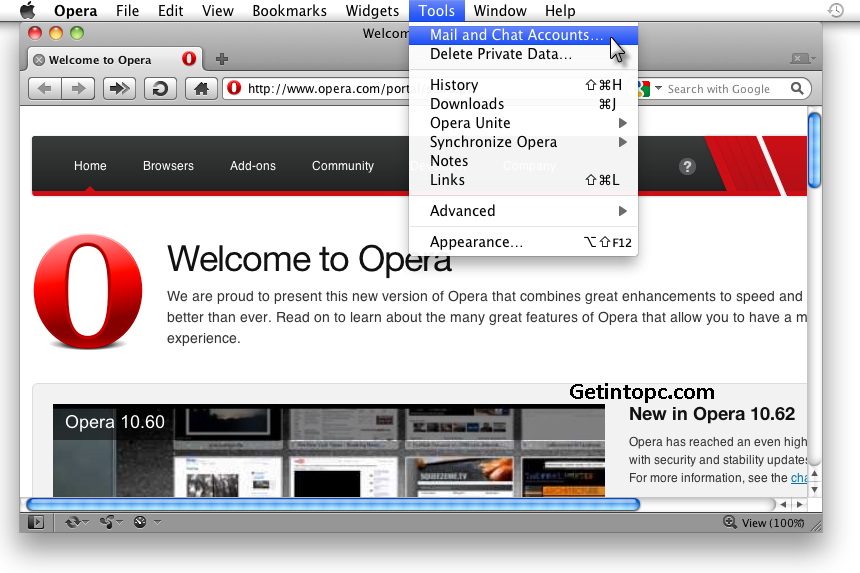Image resolution: width=860 pixels, height=573 pixels.
Task: Reload the current page
Action: (x=160, y=88)
